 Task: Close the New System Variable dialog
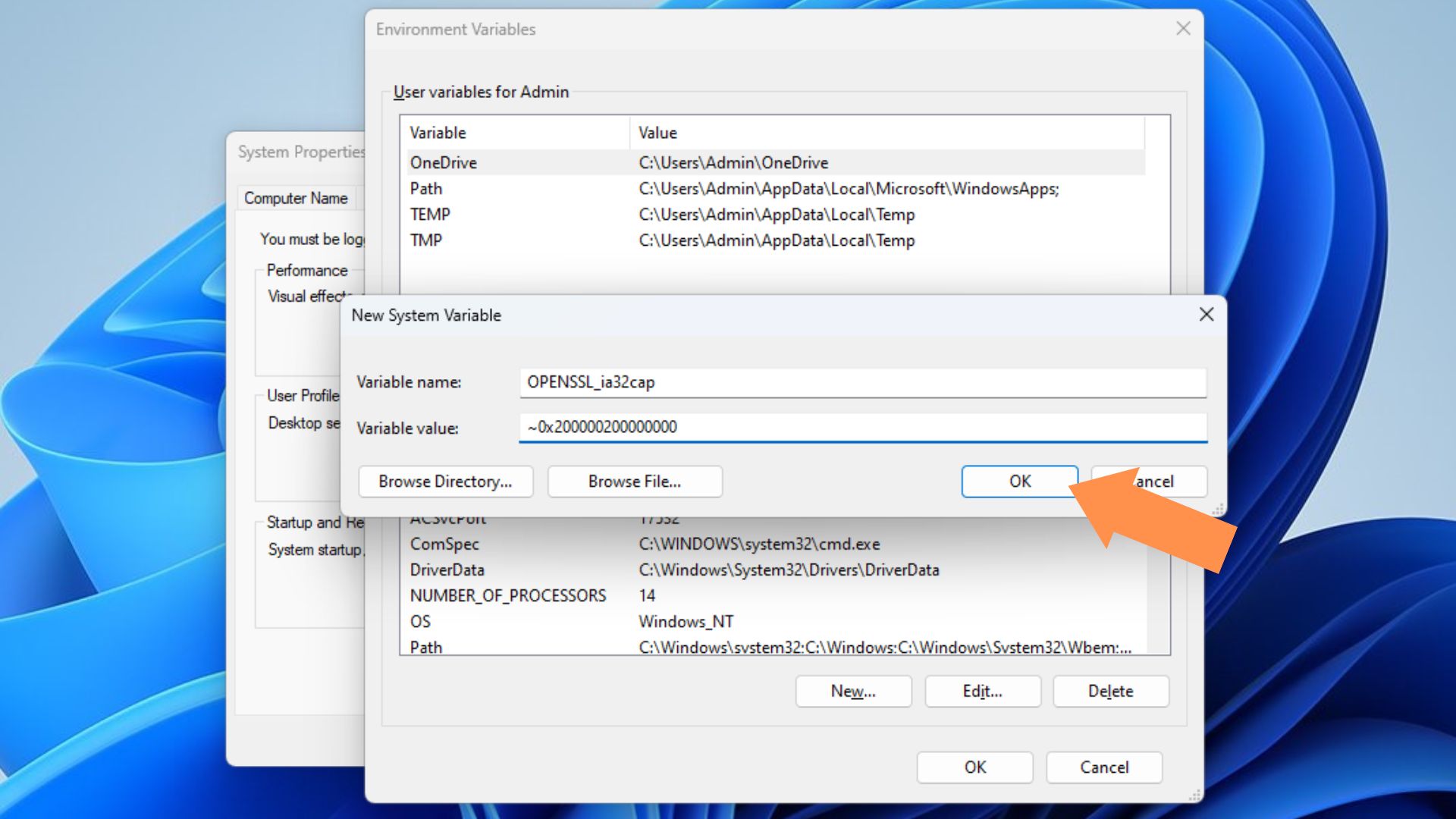(x=1207, y=314)
